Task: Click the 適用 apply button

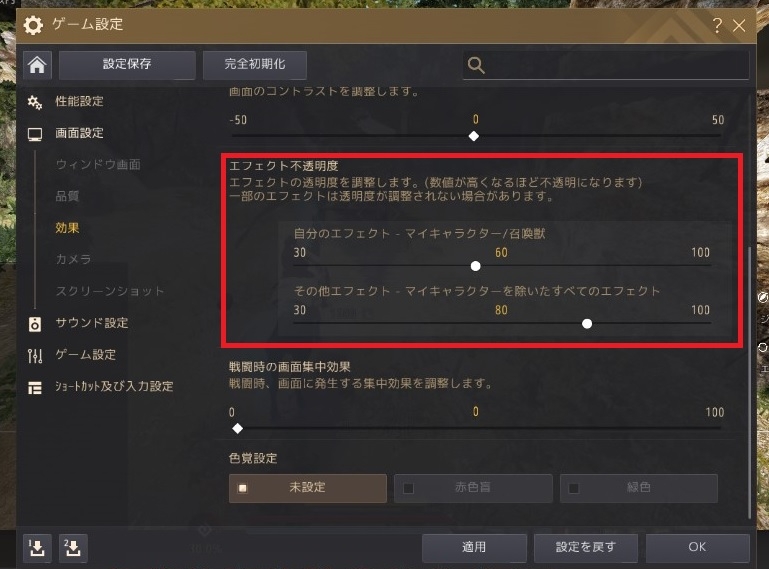Action: [x=474, y=547]
